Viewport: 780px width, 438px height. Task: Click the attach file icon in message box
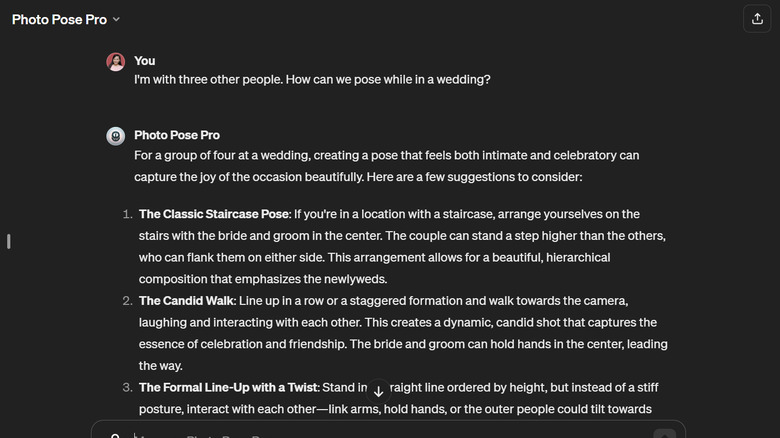pos(116,435)
